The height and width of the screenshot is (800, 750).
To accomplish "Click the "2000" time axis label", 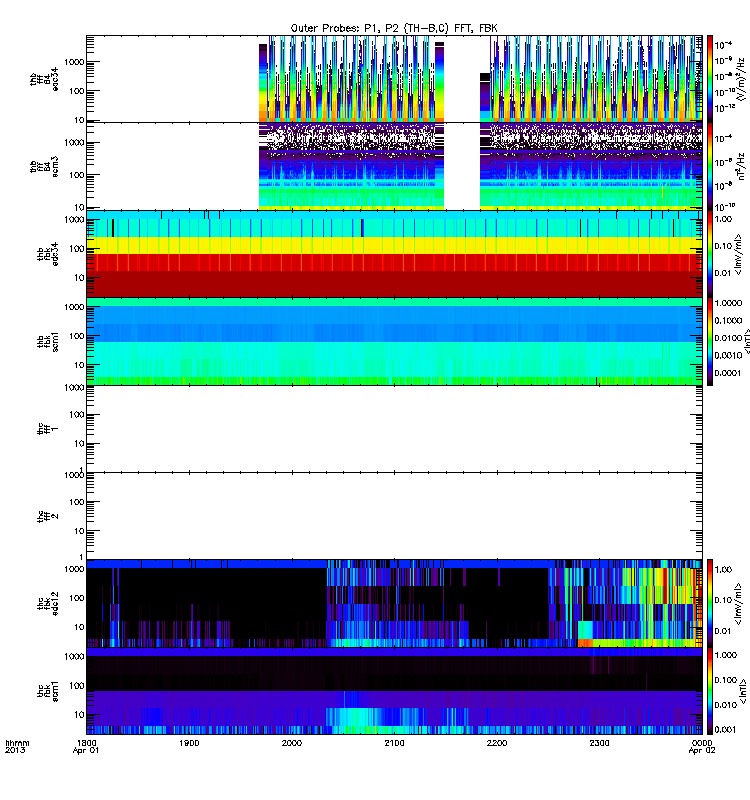I will [292, 743].
